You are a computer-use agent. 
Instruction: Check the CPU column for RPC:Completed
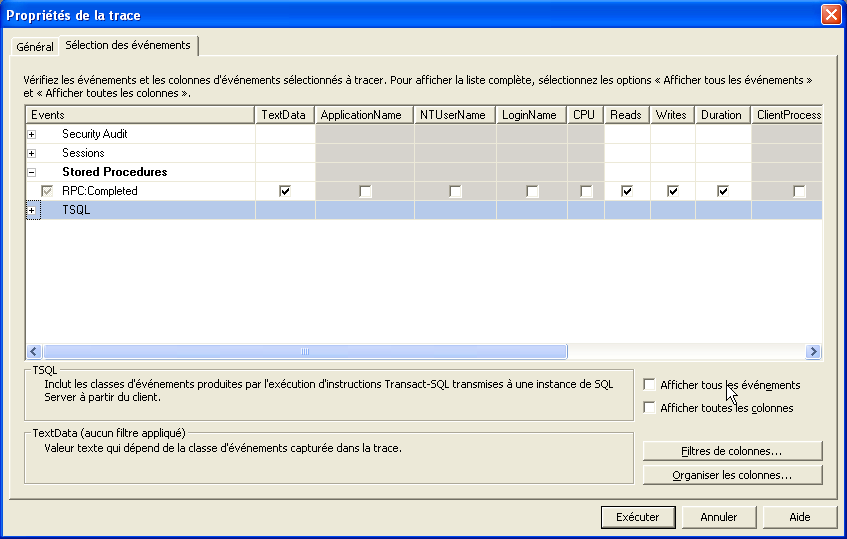coord(586,191)
